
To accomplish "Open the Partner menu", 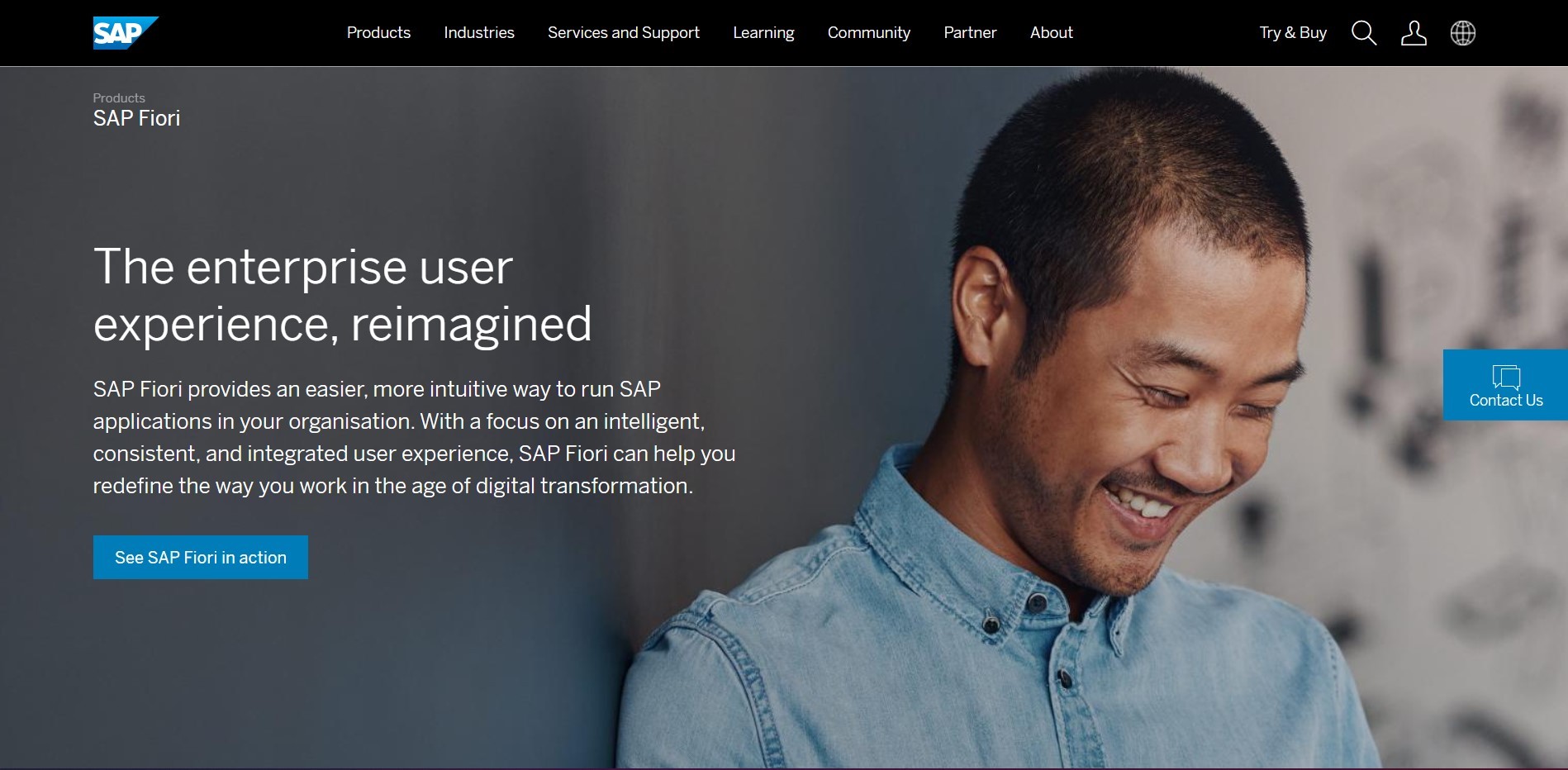I will [970, 33].
